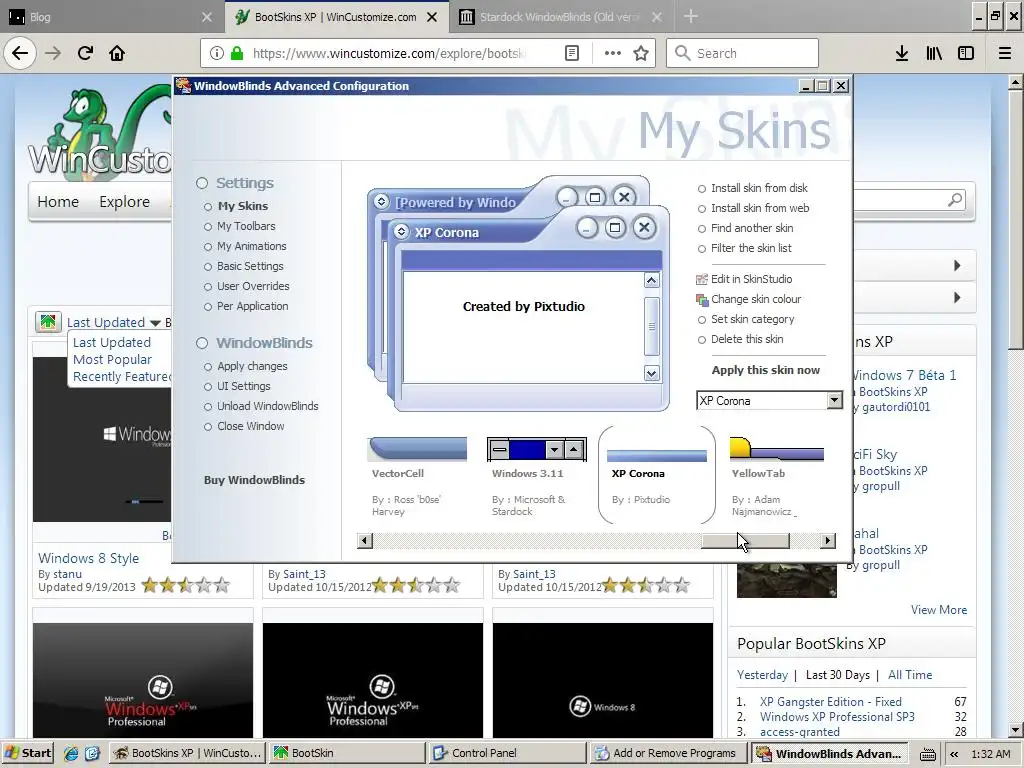Choose Recently Featured sort option

point(121,377)
